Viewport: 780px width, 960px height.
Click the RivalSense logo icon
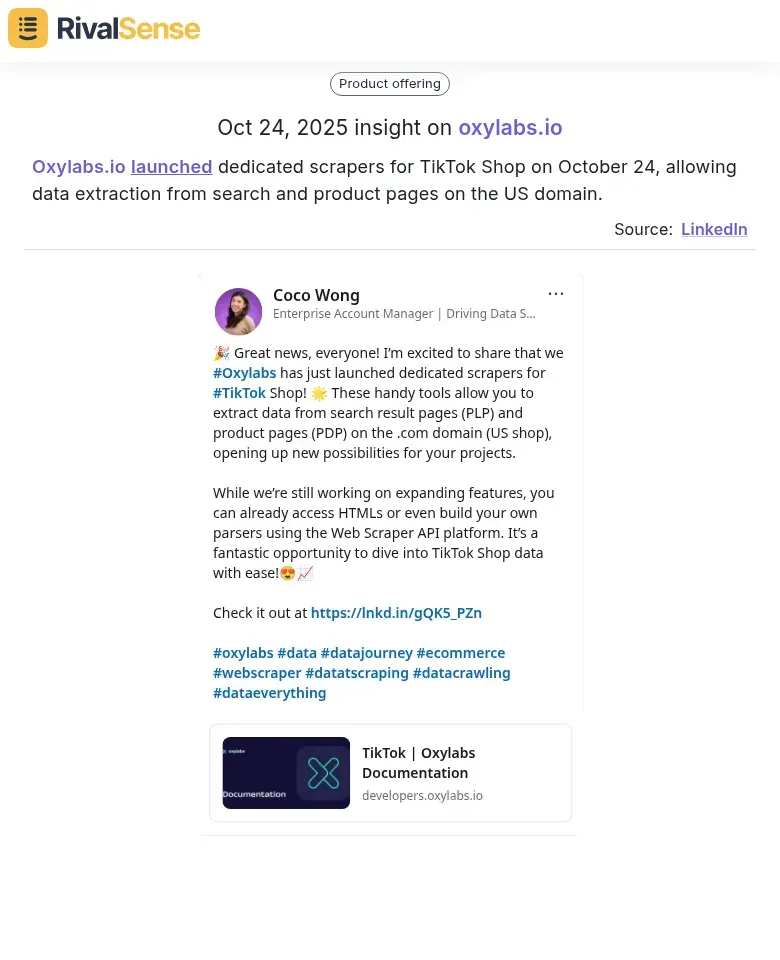[x=28, y=28]
